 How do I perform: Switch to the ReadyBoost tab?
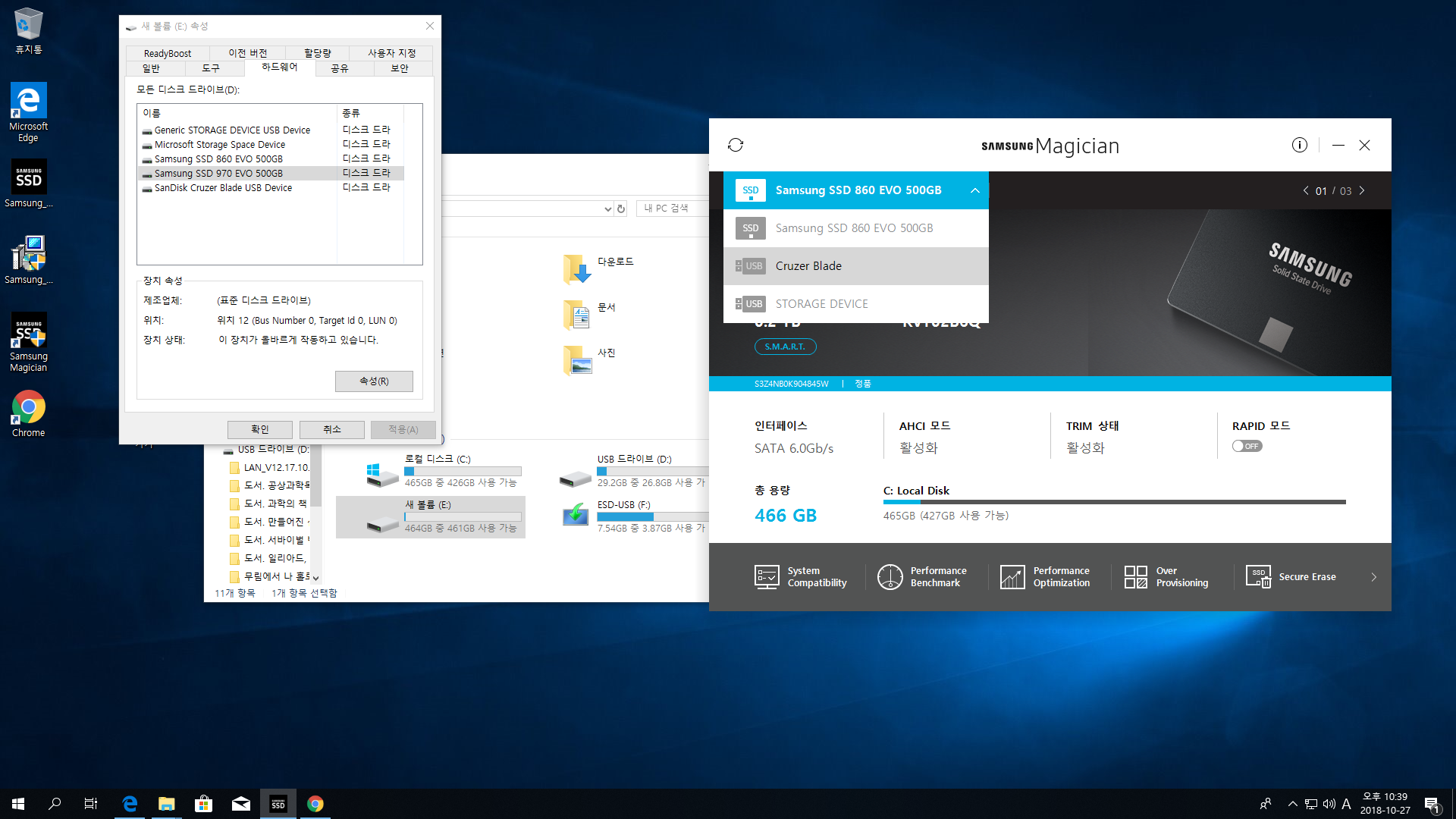(x=168, y=53)
